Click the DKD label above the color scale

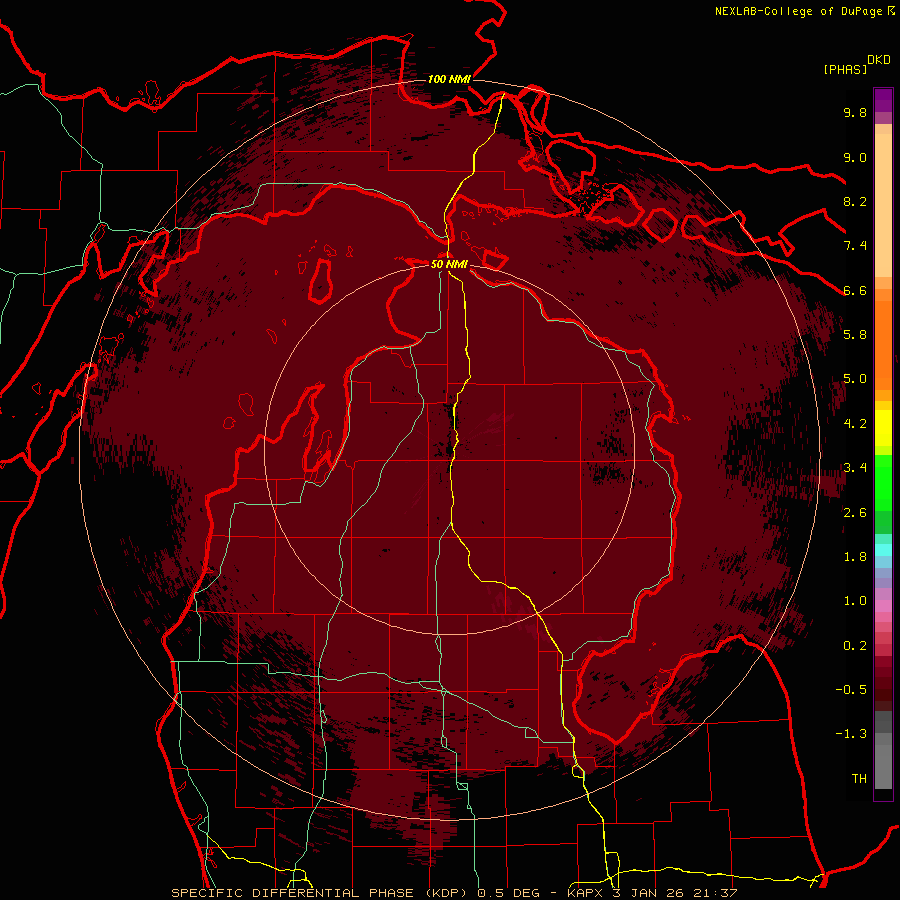[x=879, y=60]
